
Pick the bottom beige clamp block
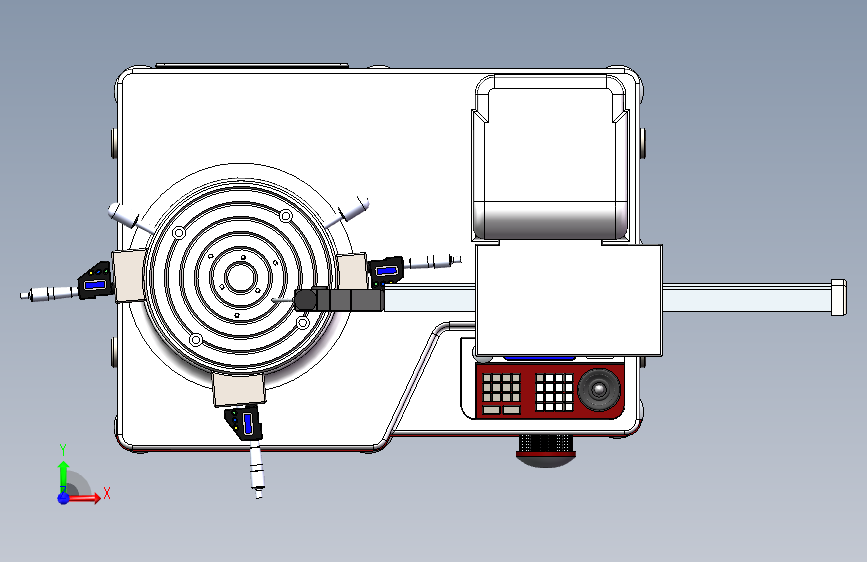tap(239, 389)
